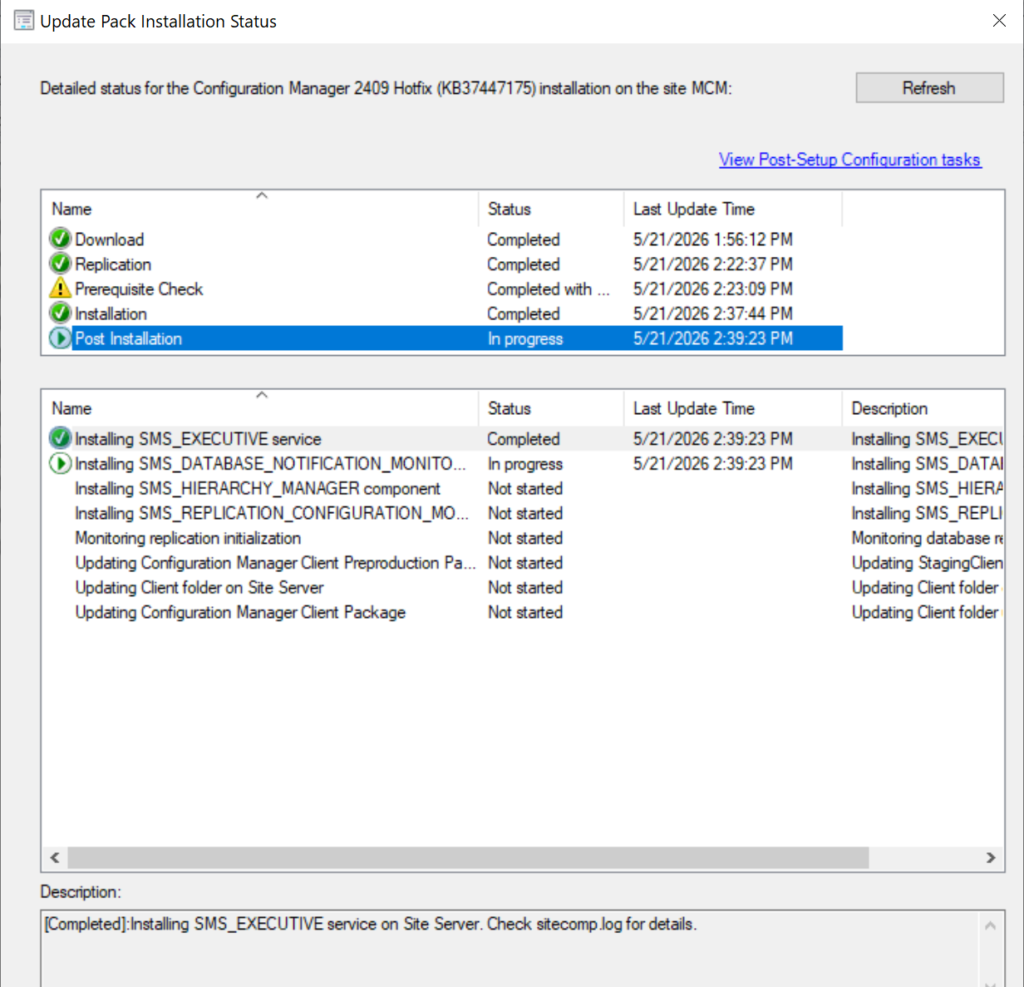
Task: Select Updating Configuration Manager Client Preproduction row
Action: pos(526,563)
